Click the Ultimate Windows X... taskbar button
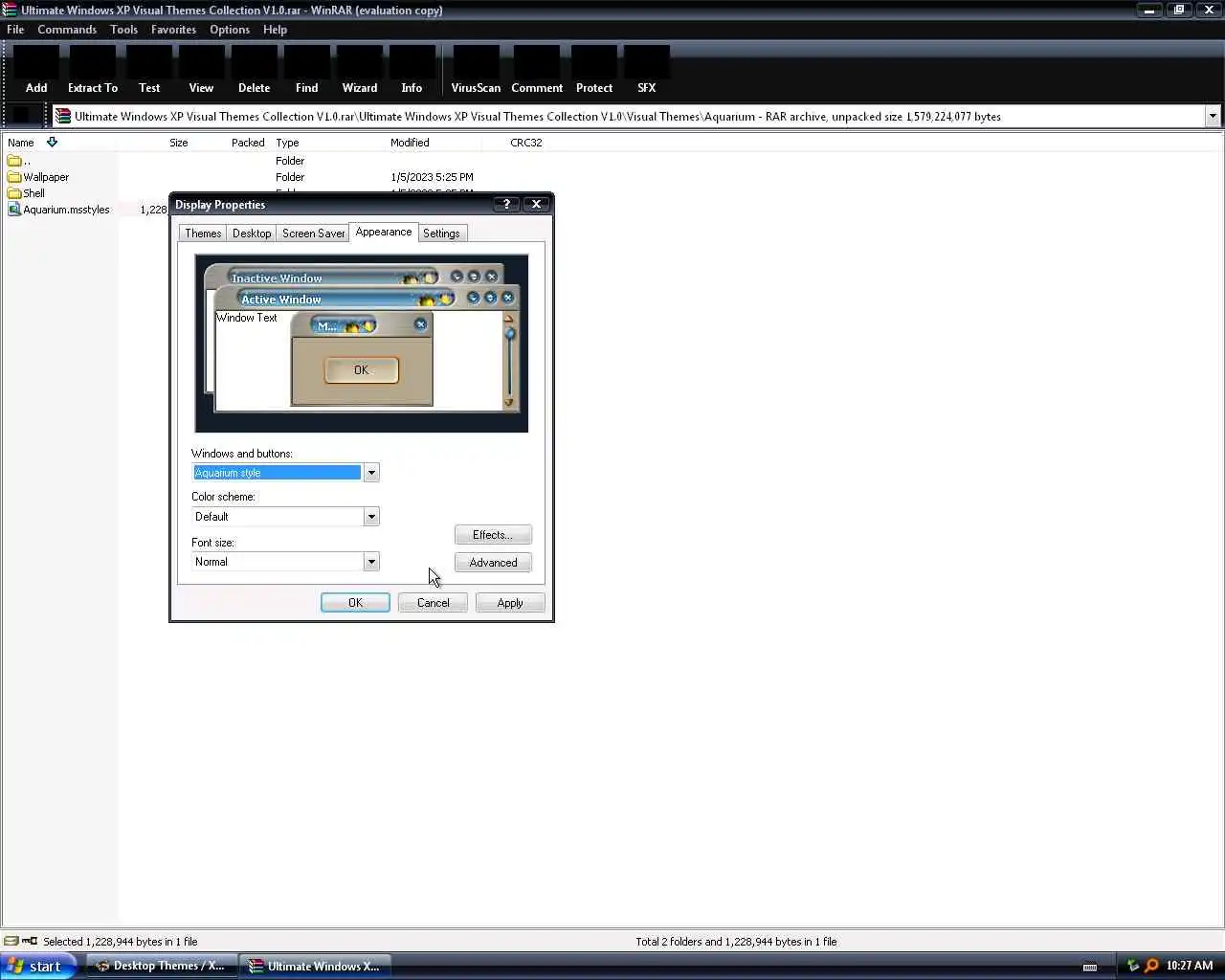 (314, 966)
